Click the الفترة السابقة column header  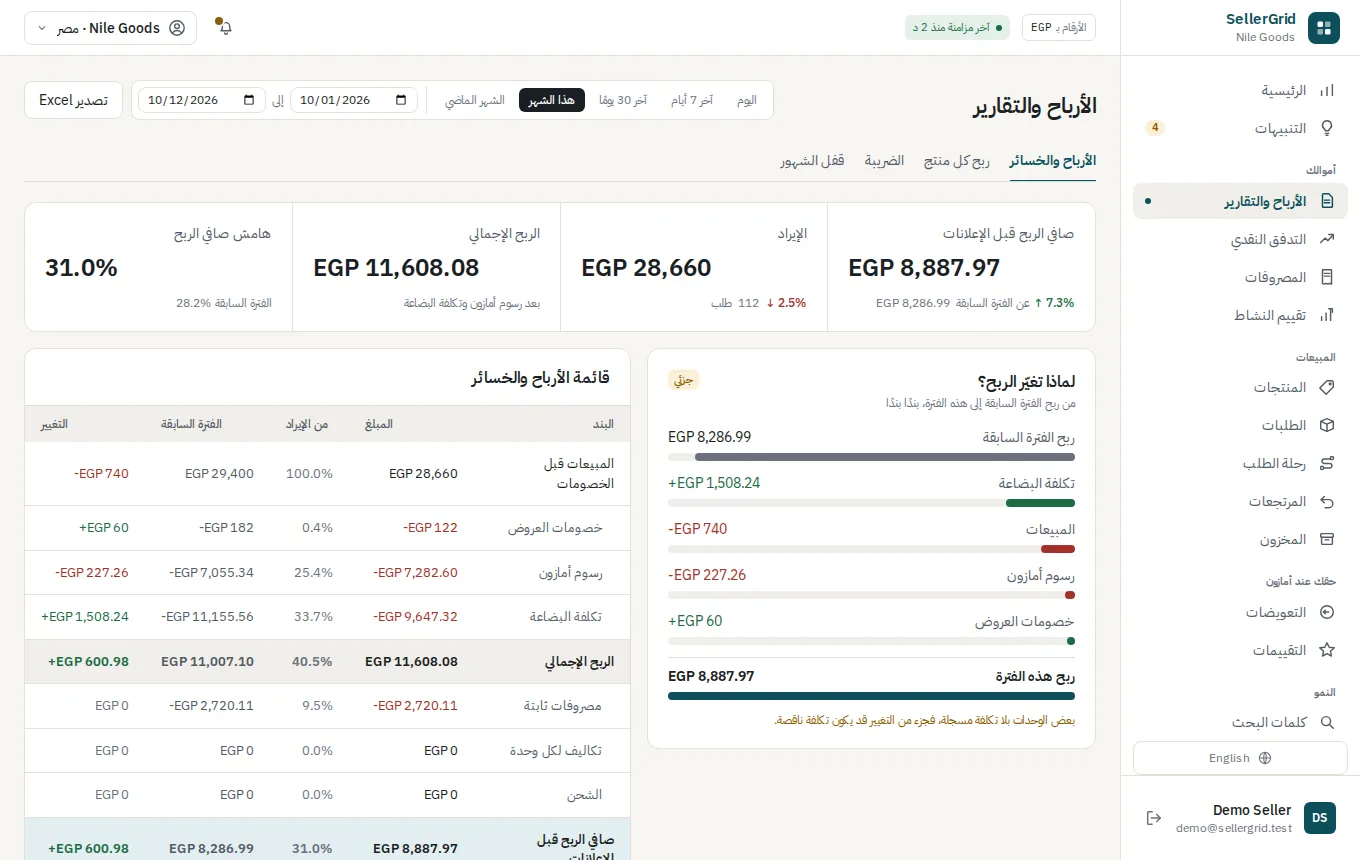pyautogui.click(x=191, y=425)
